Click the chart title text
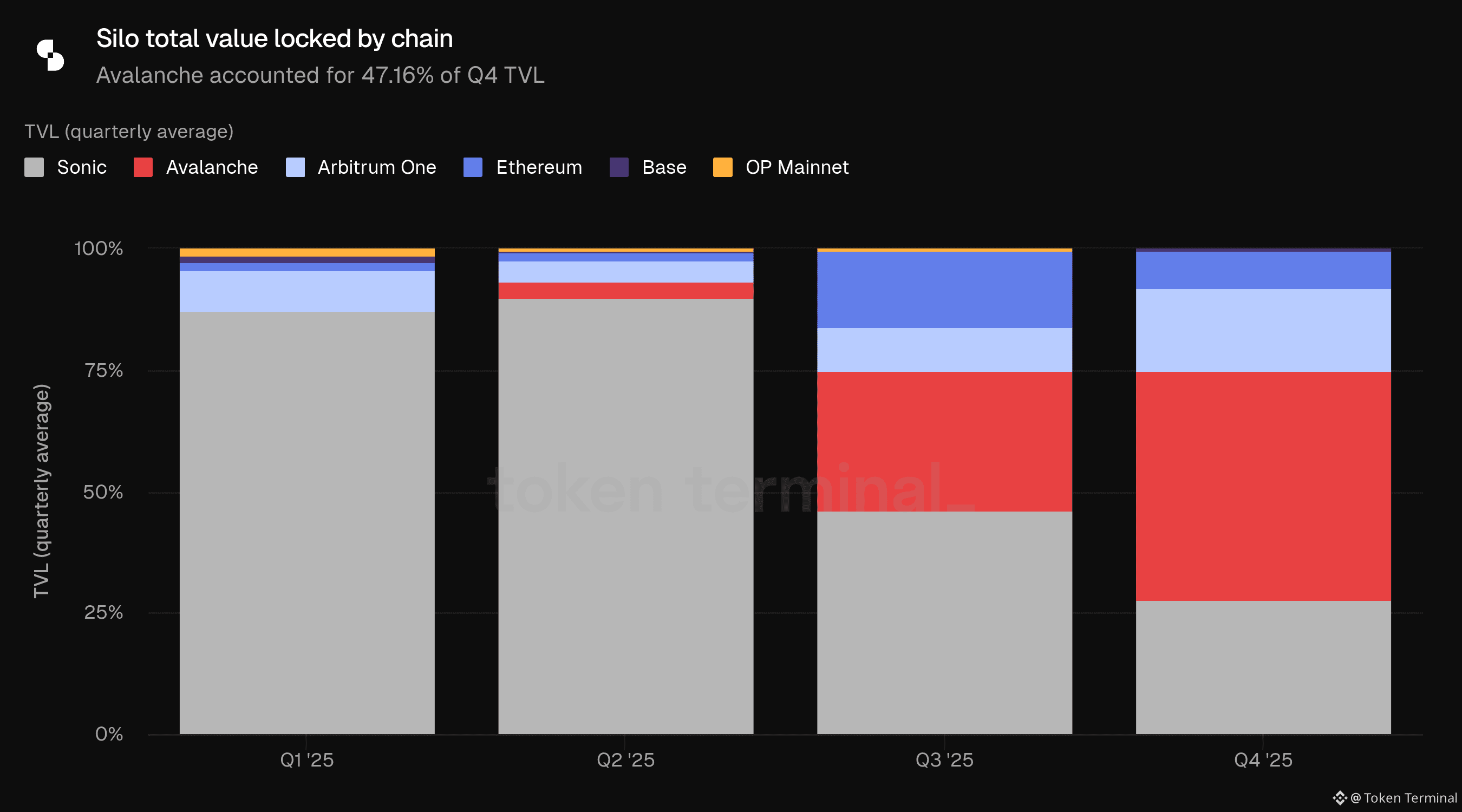 (274, 38)
